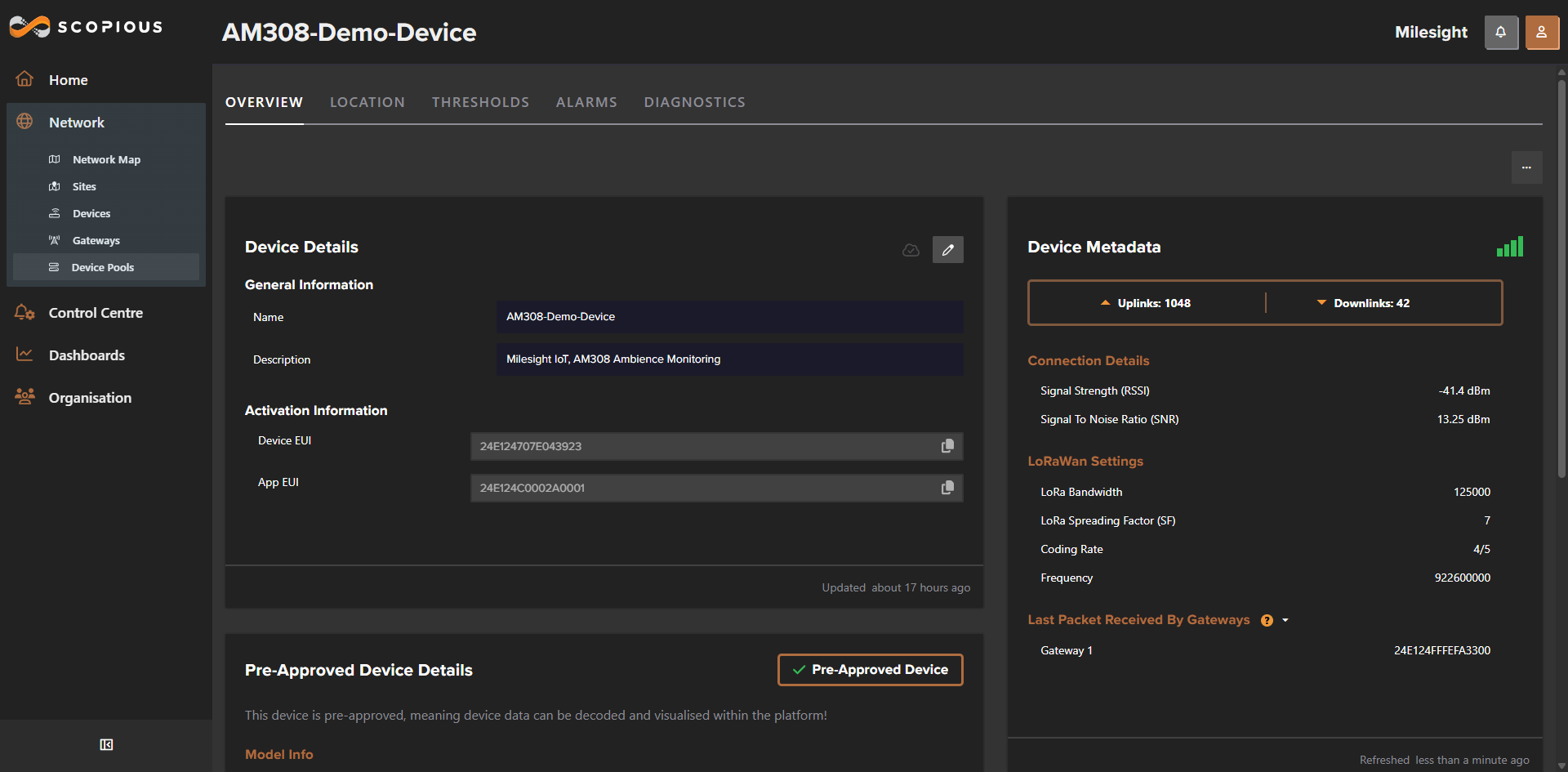1568x772 pixels.
Task: Click the Device EUI field 24E124707E043923
Action: pyautogui.click(x=717, y=446)
